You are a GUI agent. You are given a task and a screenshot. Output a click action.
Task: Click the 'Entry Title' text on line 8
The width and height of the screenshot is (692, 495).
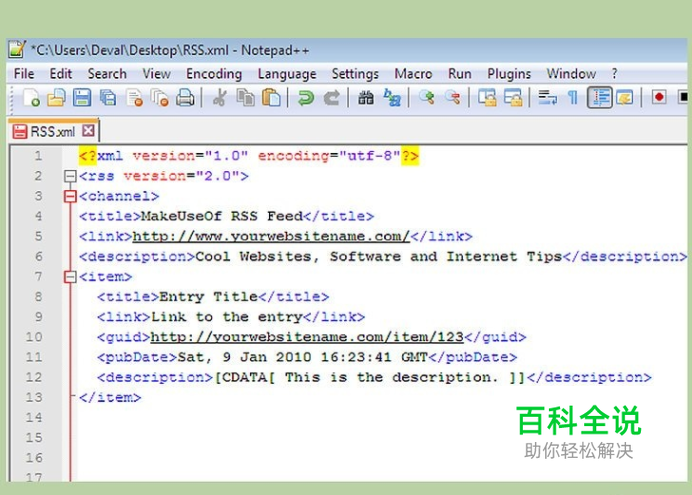(208, 296)
